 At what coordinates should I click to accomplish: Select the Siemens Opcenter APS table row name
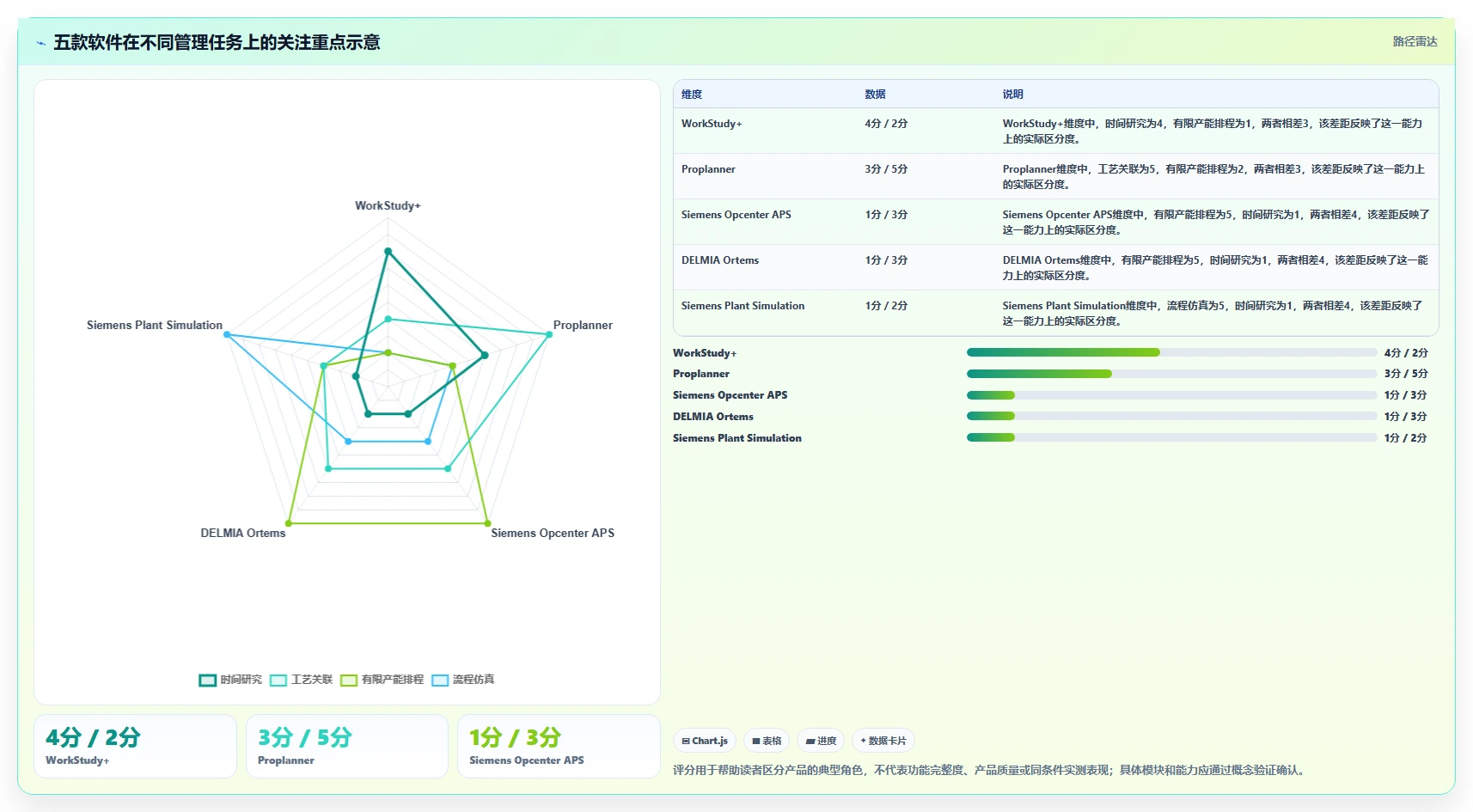(x=736, y=215)
